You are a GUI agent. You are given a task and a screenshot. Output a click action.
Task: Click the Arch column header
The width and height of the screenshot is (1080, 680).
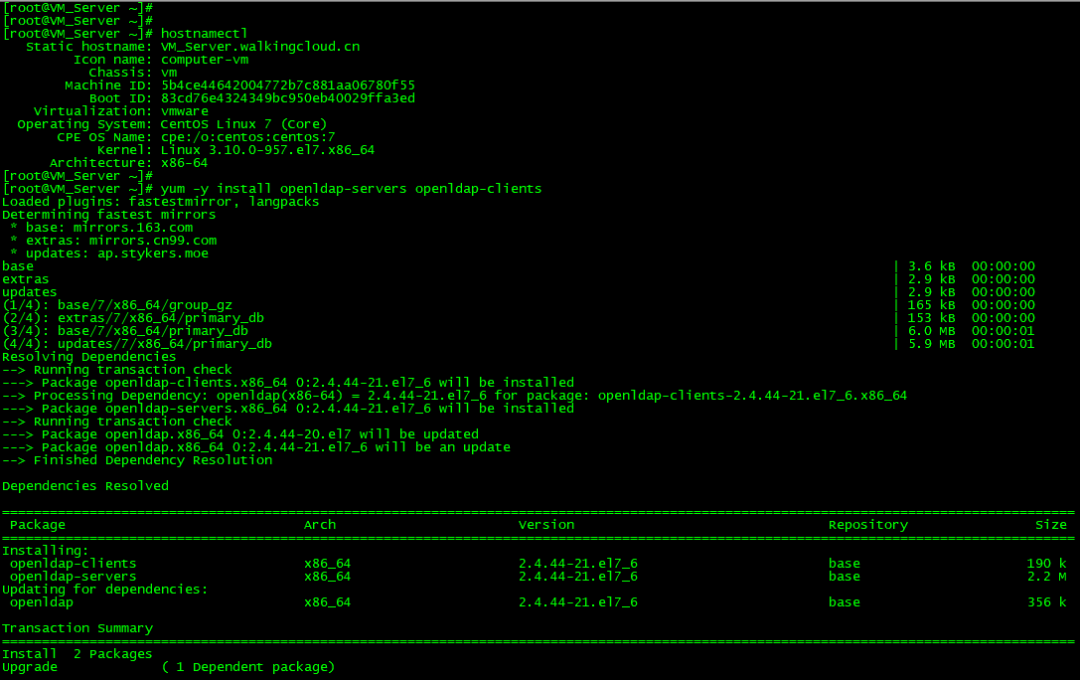pos(320,525)
